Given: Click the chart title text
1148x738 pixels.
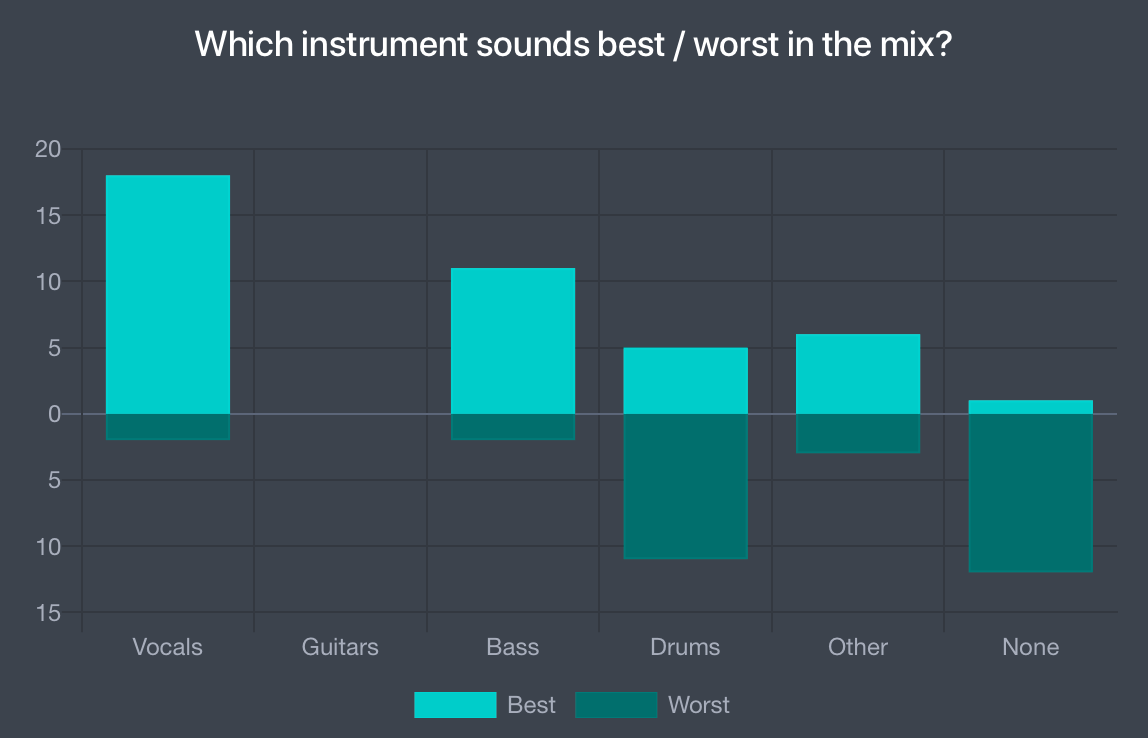Looking at the screenshot, I should pyautogui.click(x=573, y=45).
